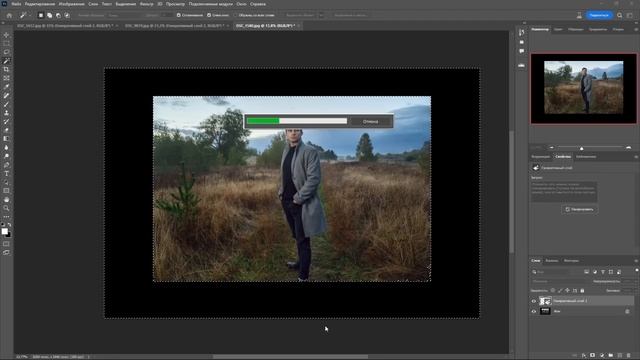Toggle the Сглаживание checkbox

179,15
